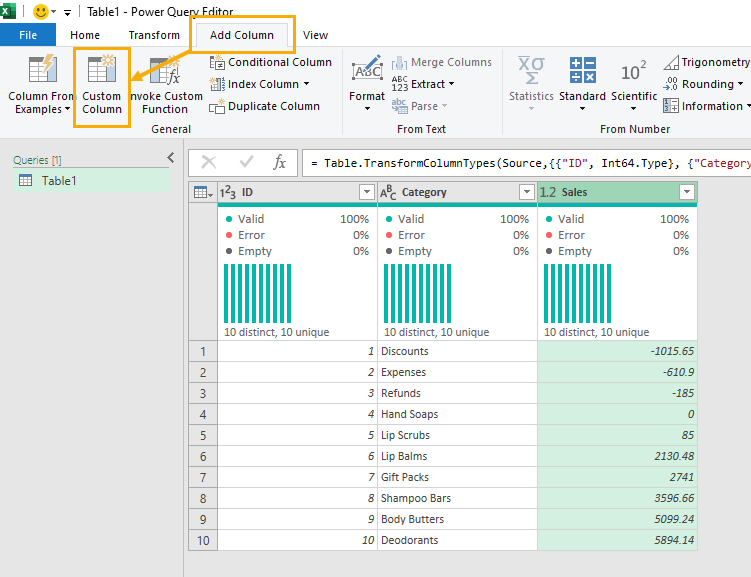Screen dimensions: 751x577
Task: Open the table options menu icon
Action: (203, 192)
